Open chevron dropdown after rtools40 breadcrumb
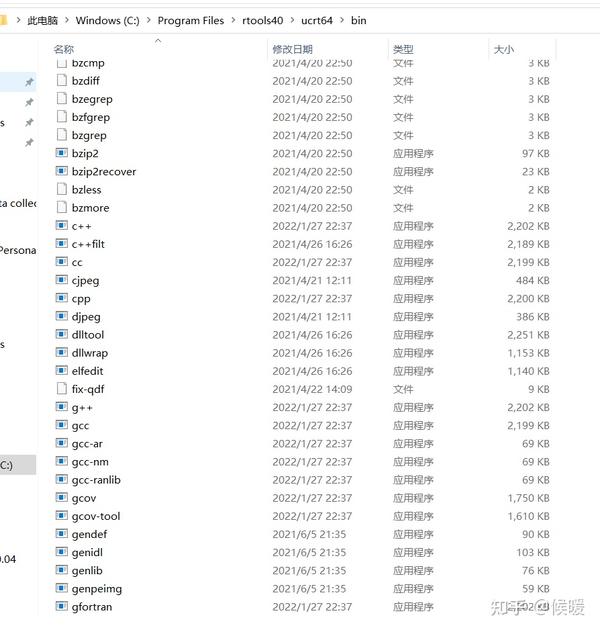The image size is (600, 632). (292, 20)
